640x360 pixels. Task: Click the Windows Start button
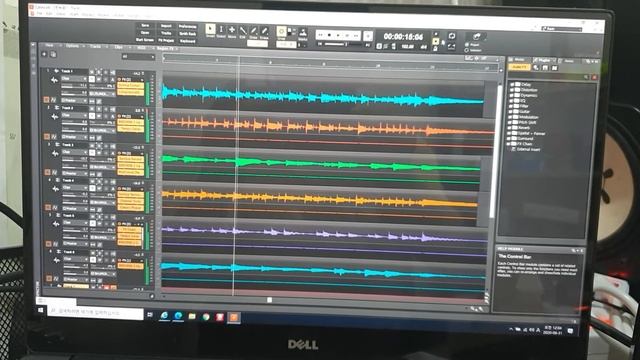pos(40,311)
